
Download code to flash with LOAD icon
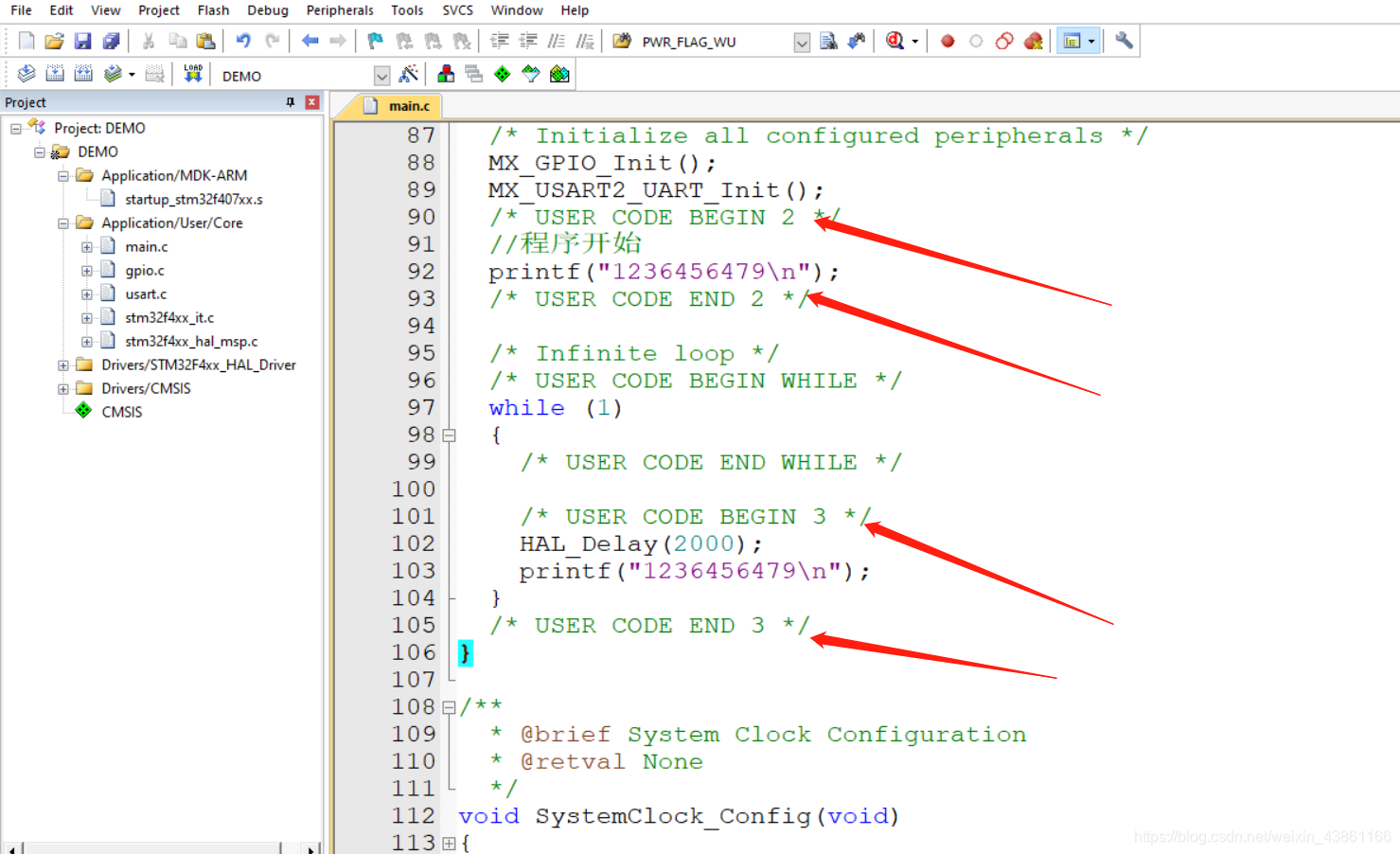click(x=193, y=74)
